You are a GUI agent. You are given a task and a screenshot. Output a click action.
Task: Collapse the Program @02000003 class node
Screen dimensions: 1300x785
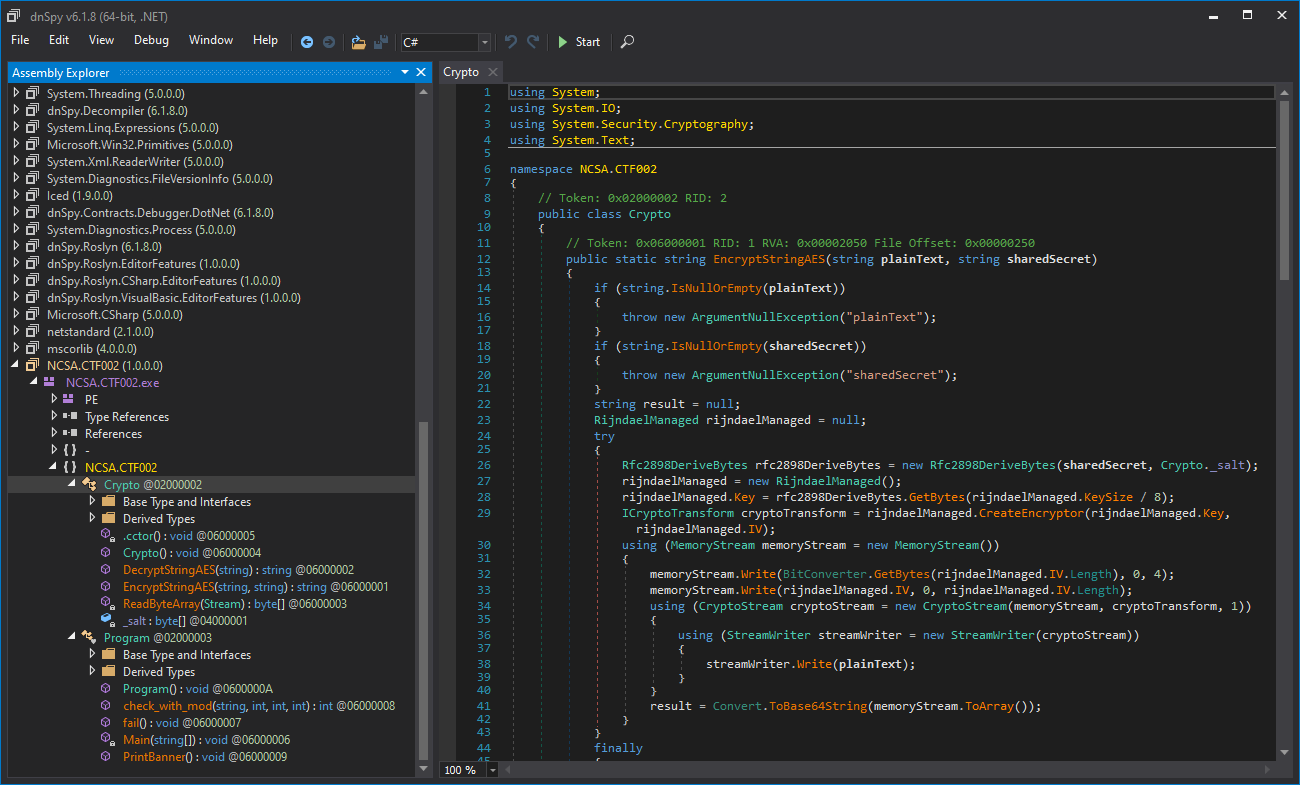(72, 637)
